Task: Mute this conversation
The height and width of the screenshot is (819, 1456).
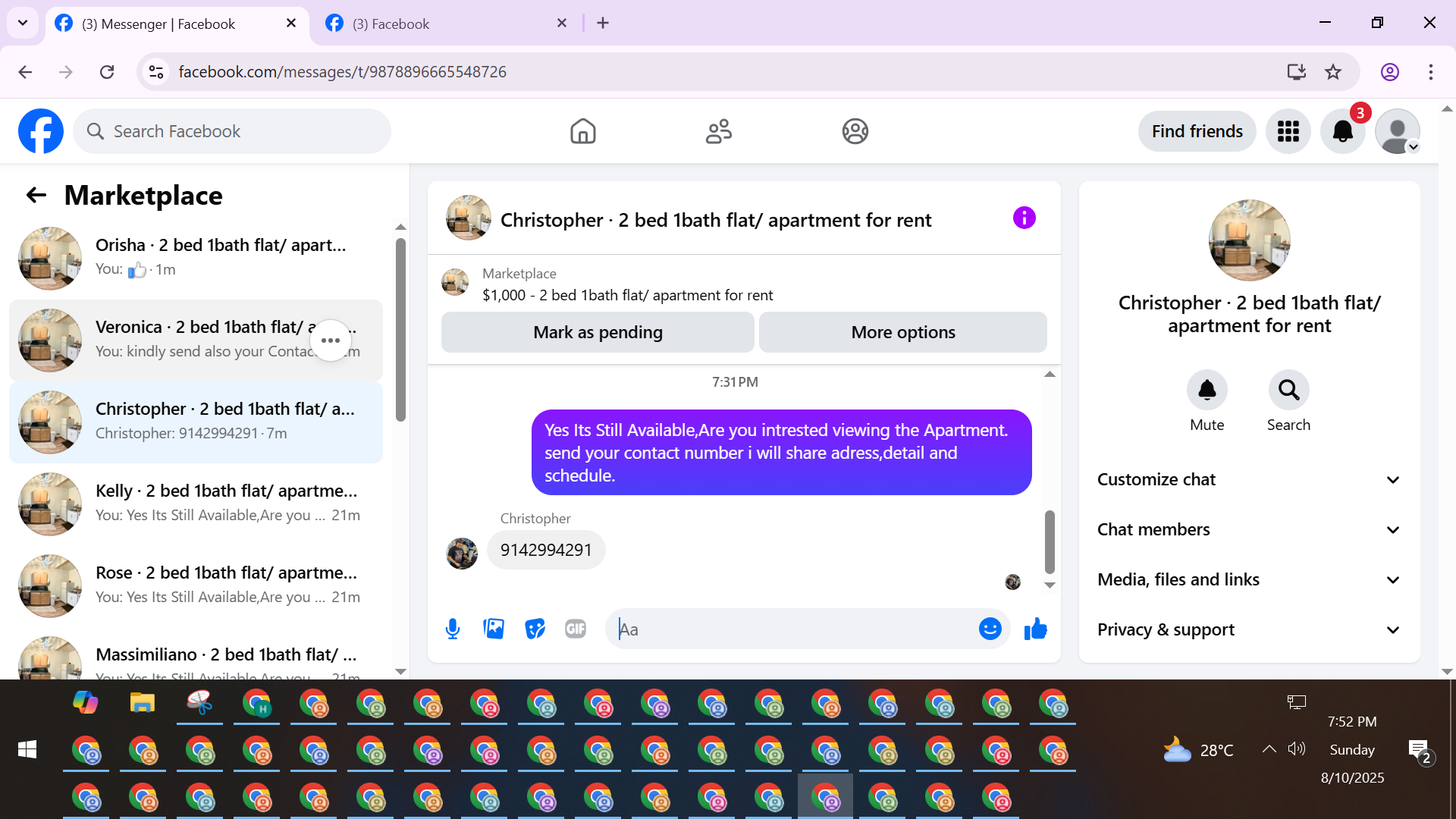Action: coord(1207,391)
